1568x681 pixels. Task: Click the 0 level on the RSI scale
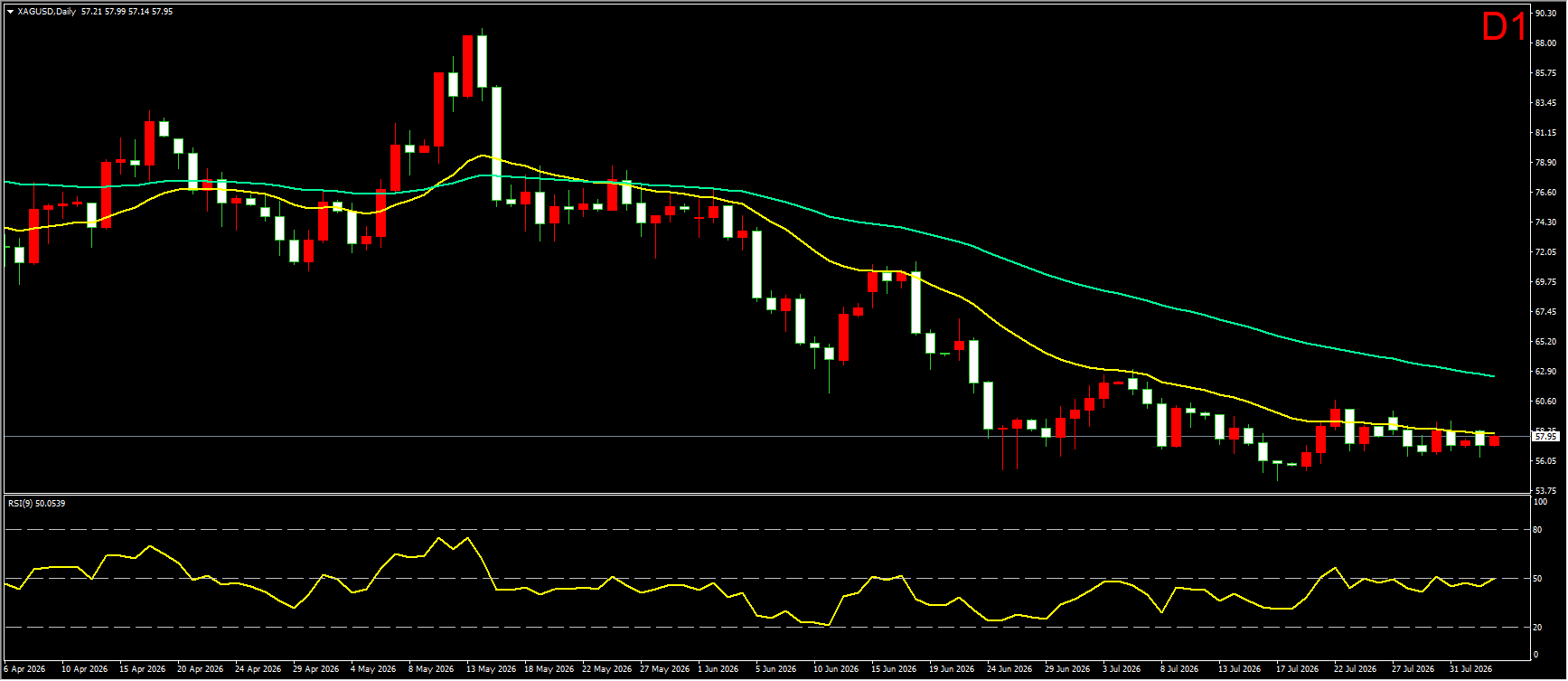1536,655
